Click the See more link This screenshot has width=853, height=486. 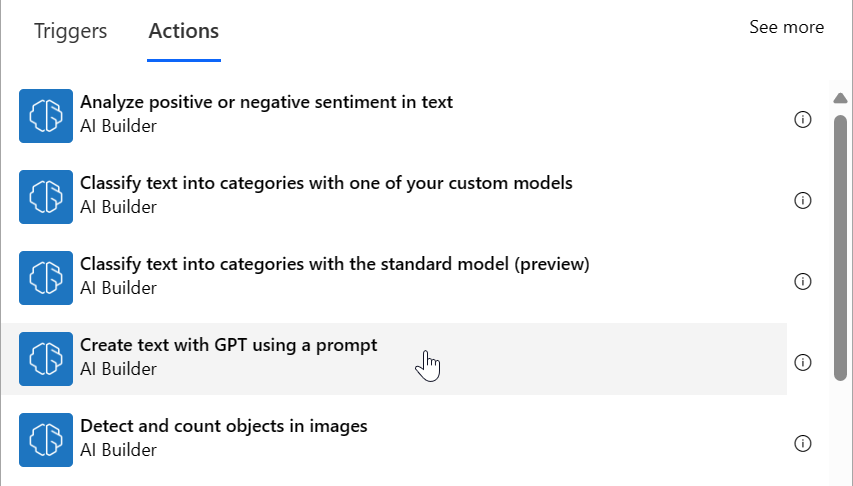click(786, 27)
